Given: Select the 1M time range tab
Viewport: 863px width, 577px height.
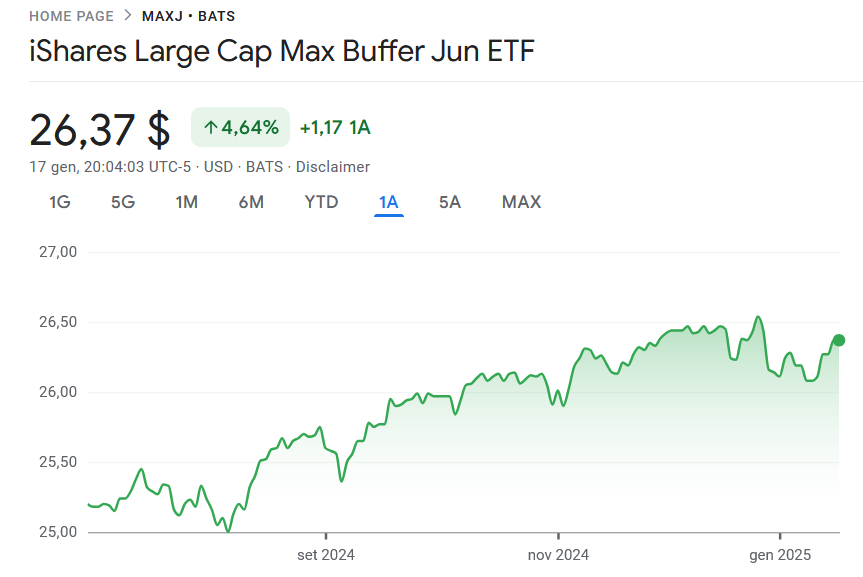Looking at the screenshot, I should [x=187, y=202].
